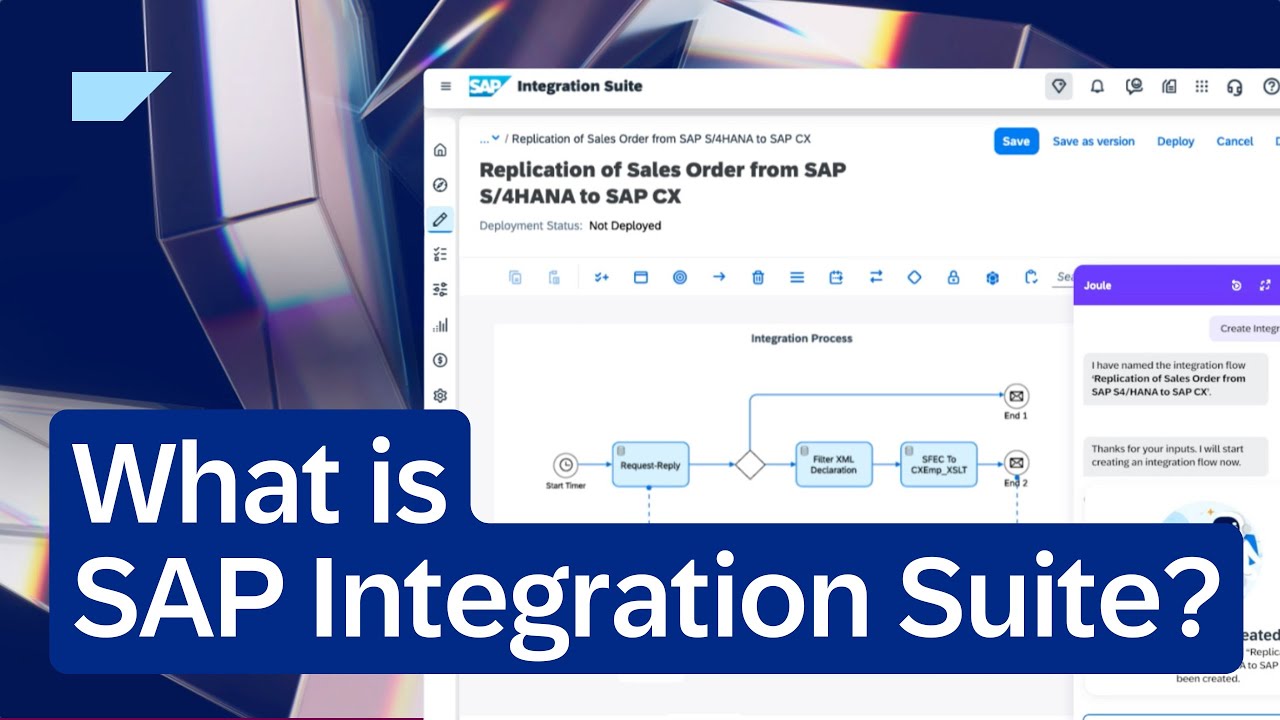The height and width of the screenshot is (720, 1280).
Task: Select the End 2 message event
Action: click(x=1016, y=463)
